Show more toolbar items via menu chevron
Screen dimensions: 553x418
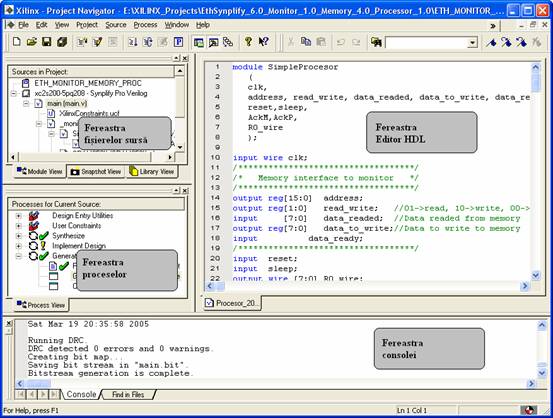click(493, 25)
